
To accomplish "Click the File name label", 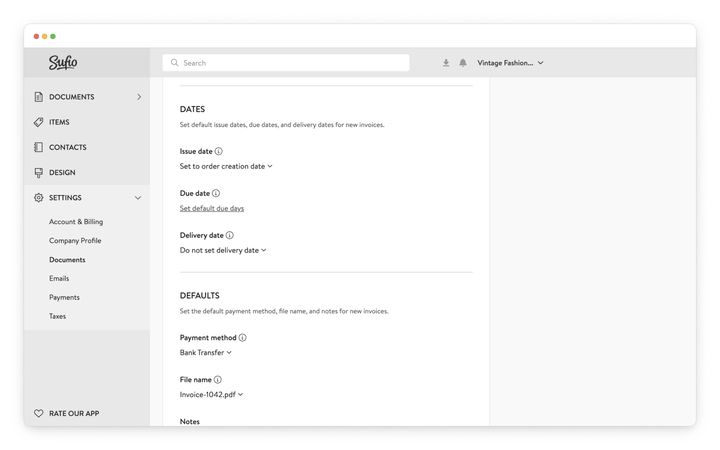I will [196, 380].
